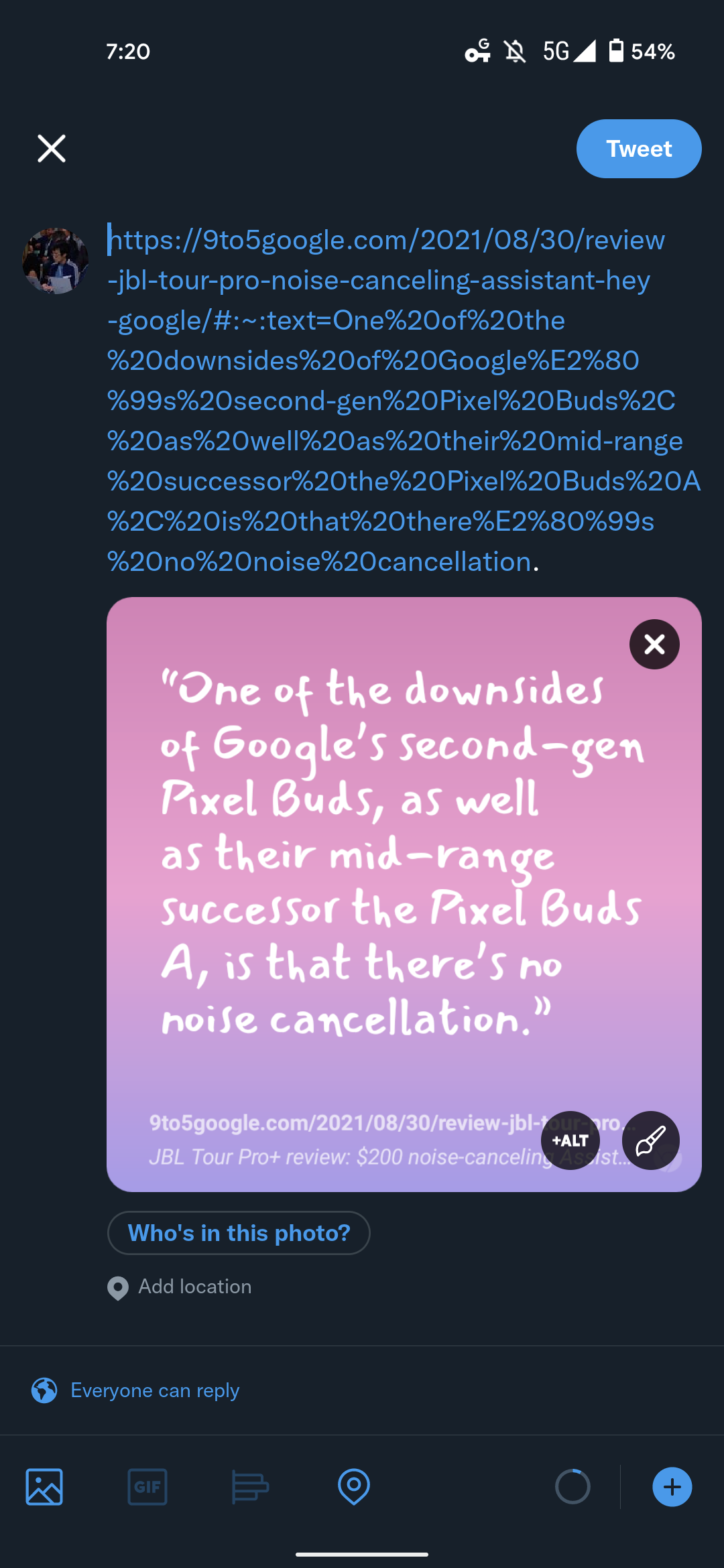Change Everyone can reply setting
The height and width of the screenshot is (1568, 724).
click(155, 1390)
